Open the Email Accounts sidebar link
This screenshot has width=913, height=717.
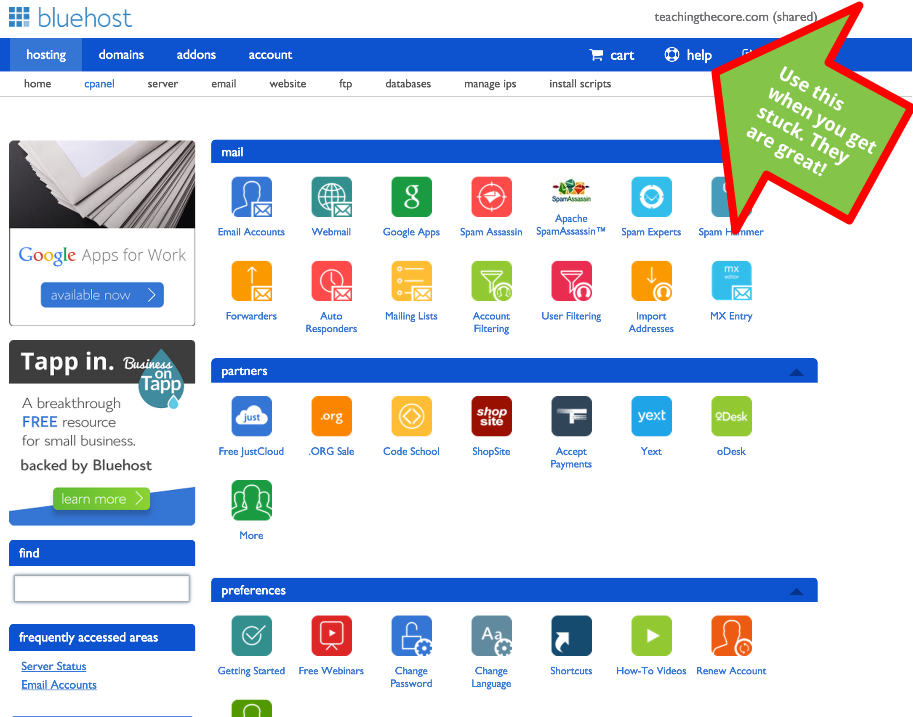pyautogui.click(x=59, y=685)
